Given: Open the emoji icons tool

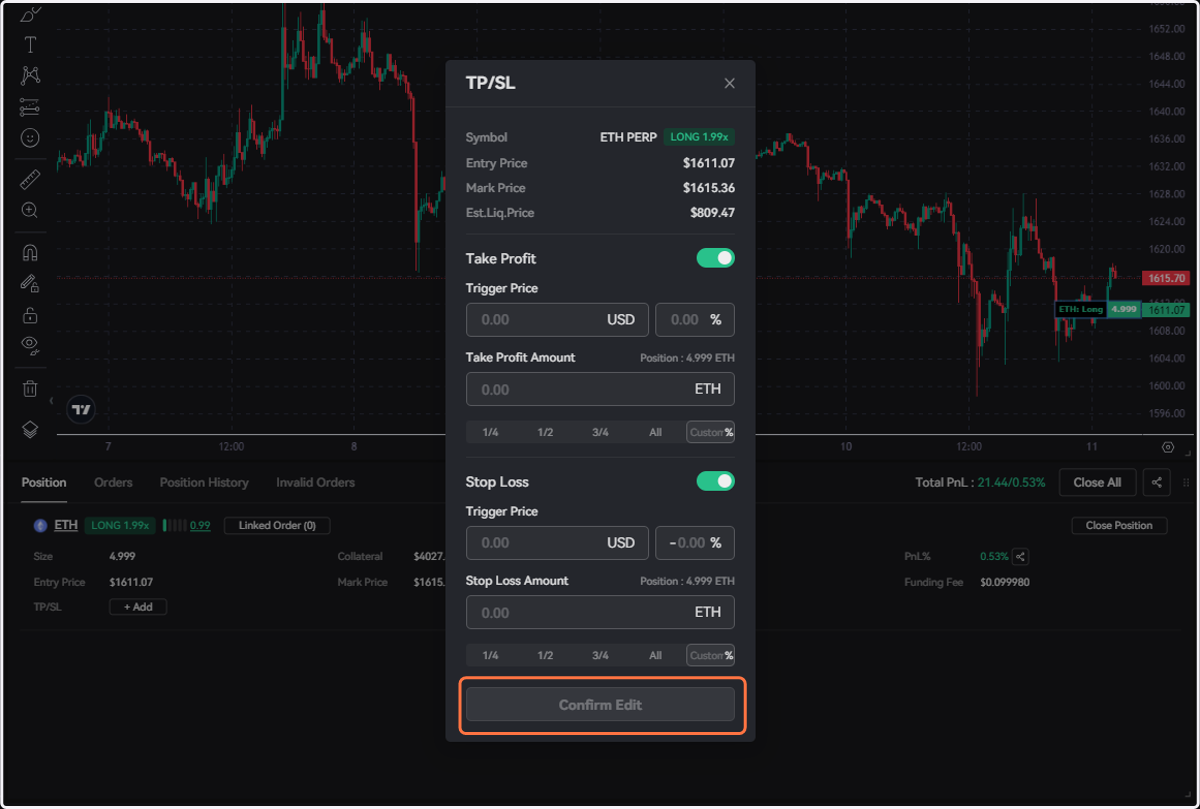Looking at the screenshot, I should [30, 137].
